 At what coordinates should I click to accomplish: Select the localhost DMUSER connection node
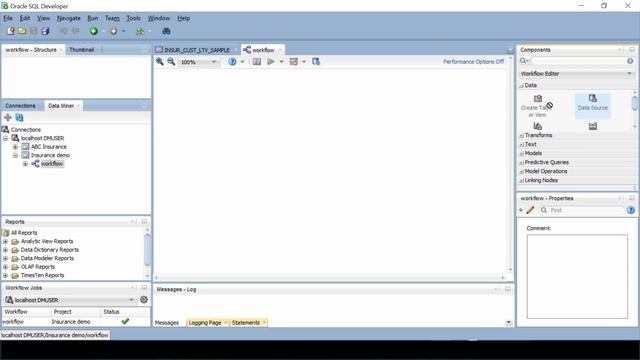click(x=42, y=138)
